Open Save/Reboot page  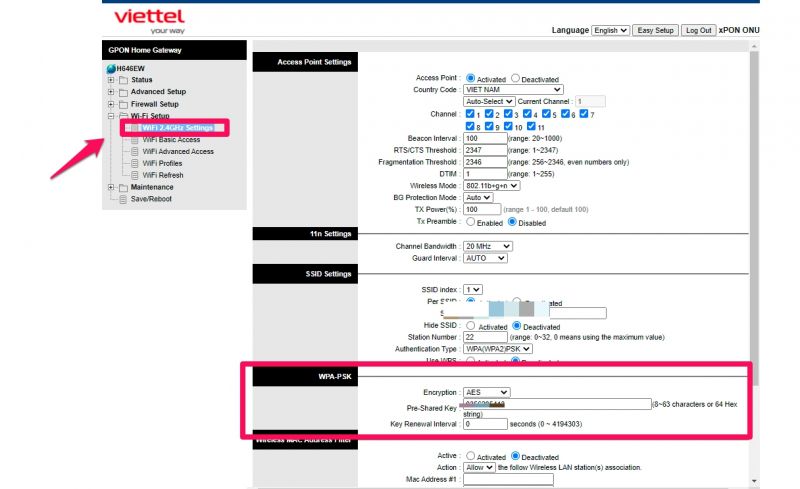click(151, 199)
